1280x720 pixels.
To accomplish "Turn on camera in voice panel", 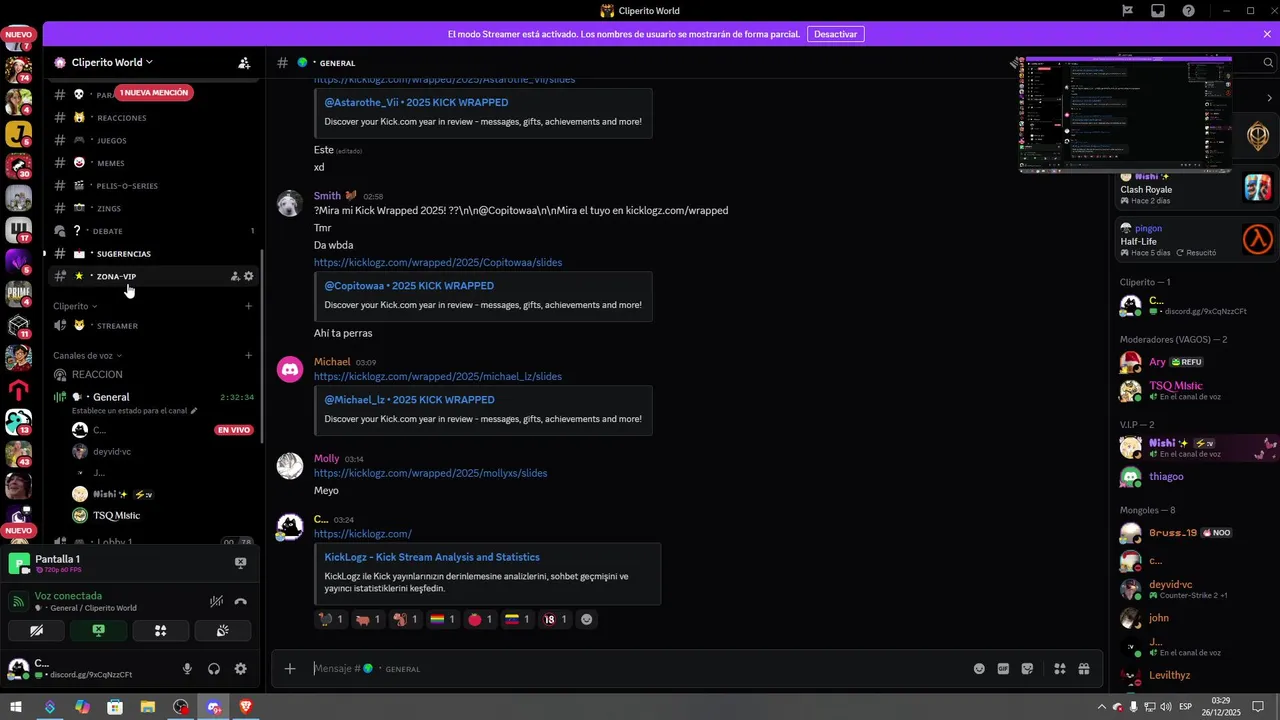I will (x=36, y=630).
